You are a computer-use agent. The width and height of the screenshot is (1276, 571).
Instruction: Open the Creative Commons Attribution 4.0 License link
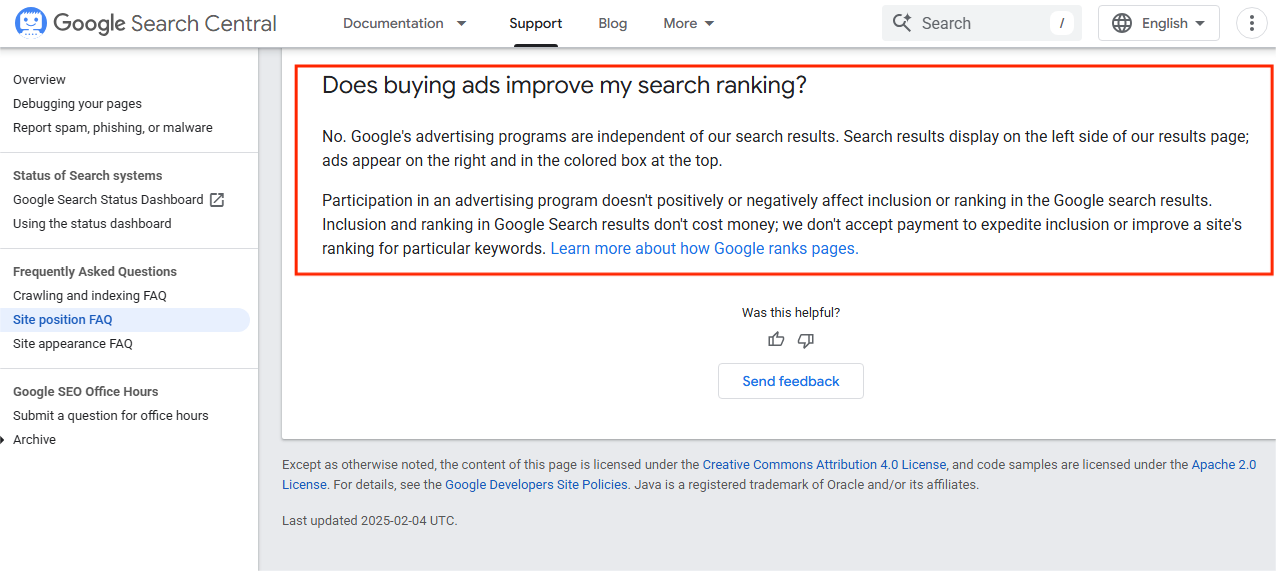[824, 465]
